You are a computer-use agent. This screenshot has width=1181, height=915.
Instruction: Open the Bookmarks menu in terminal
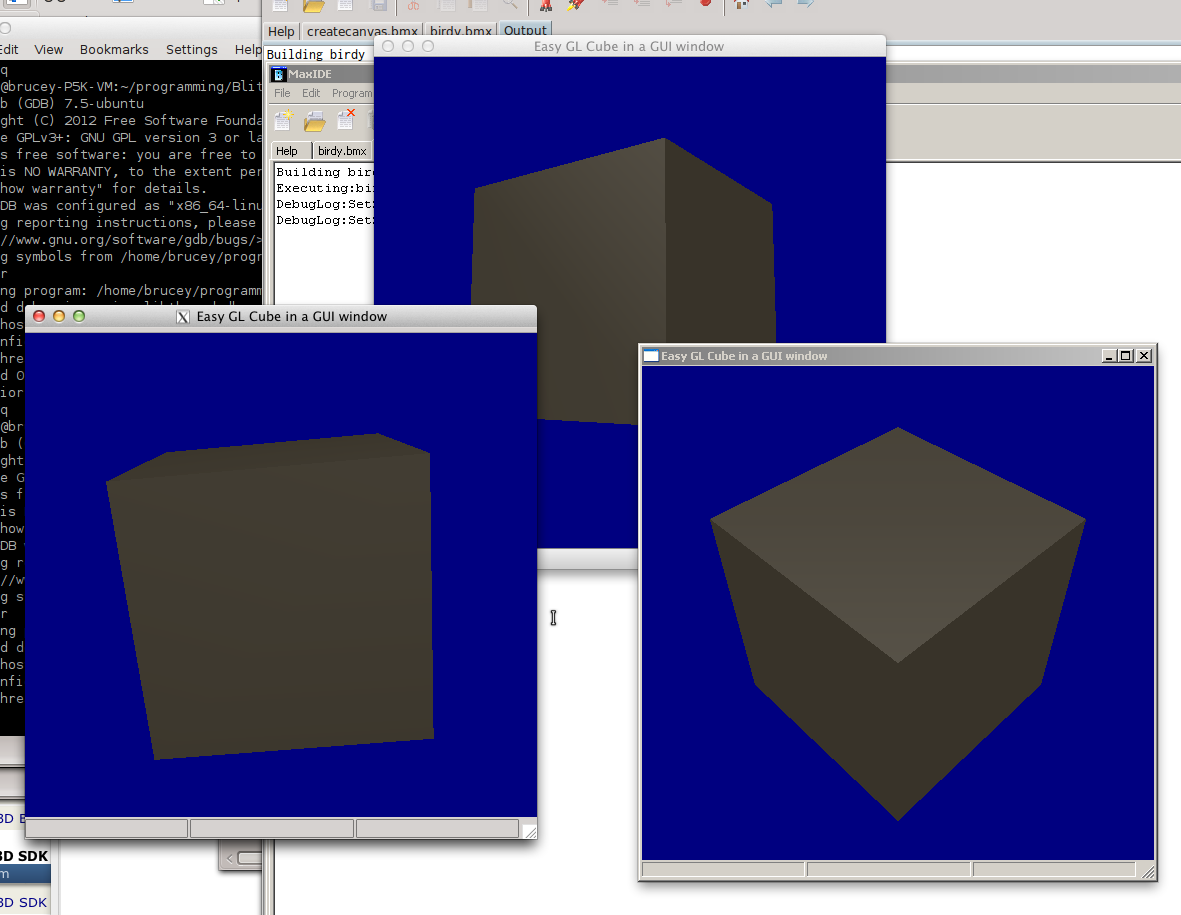(x=114, y=49)
